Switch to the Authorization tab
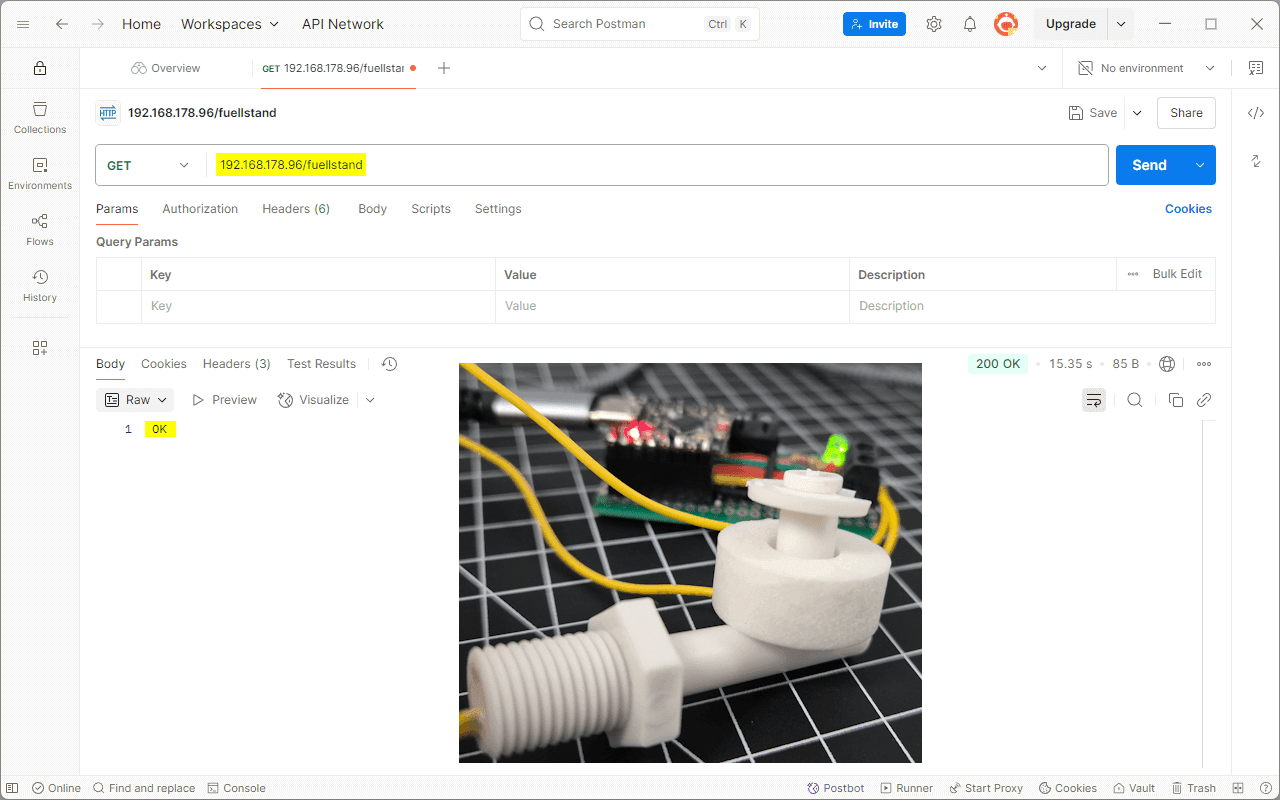The width and height of the screenshot is (1280, 800). click(x=200, y=209)
